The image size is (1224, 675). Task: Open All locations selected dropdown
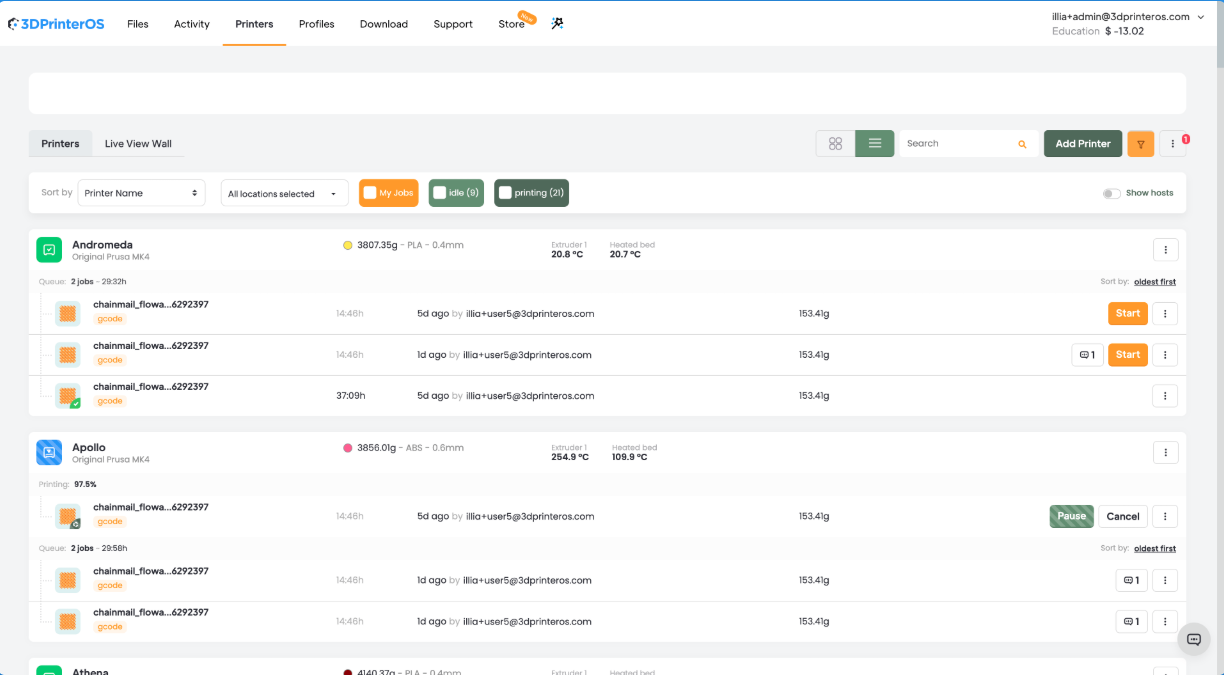click(284, 193)
